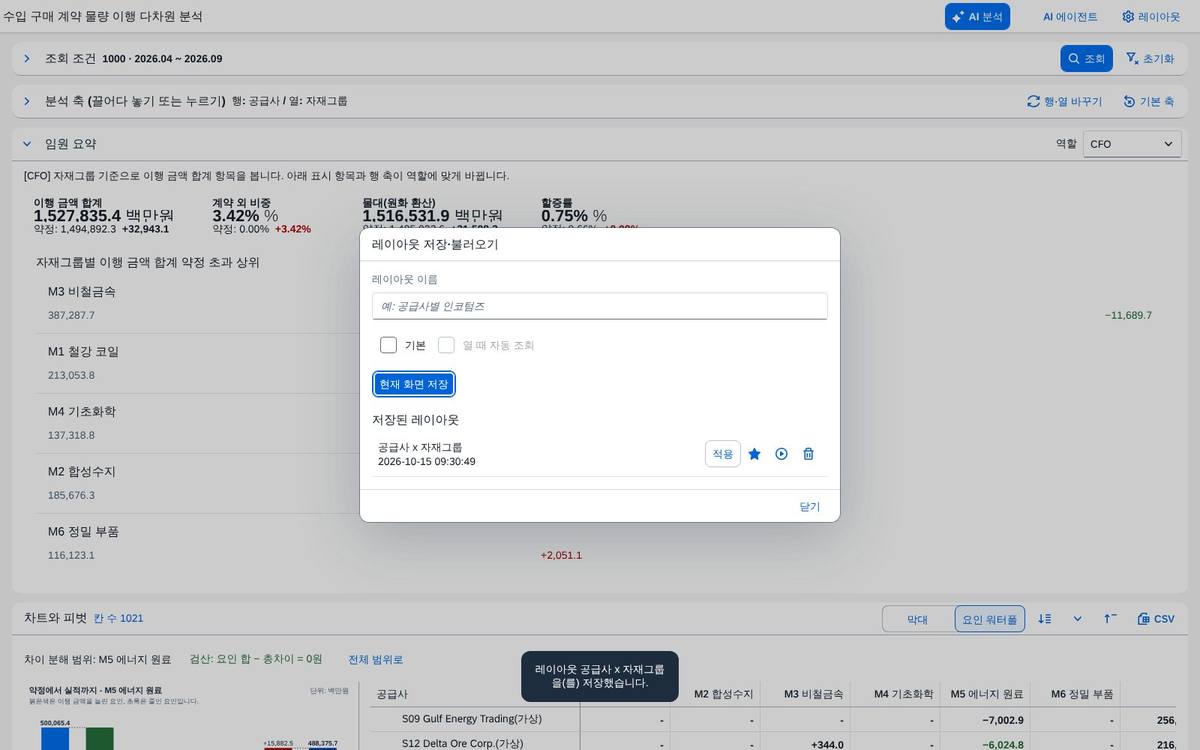The width and height of the screenshot is (1200, 750).
Task: Click the 조회 search button
Action: click(1086, 59)
